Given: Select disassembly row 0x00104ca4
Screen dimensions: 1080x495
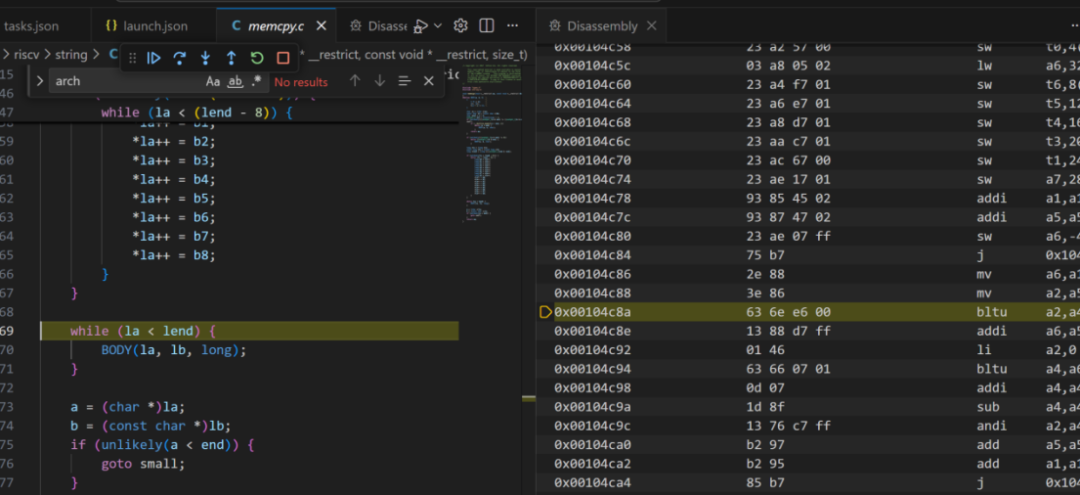Looking at the screenshot, I should pyautogui.click(x=808, y=483).
